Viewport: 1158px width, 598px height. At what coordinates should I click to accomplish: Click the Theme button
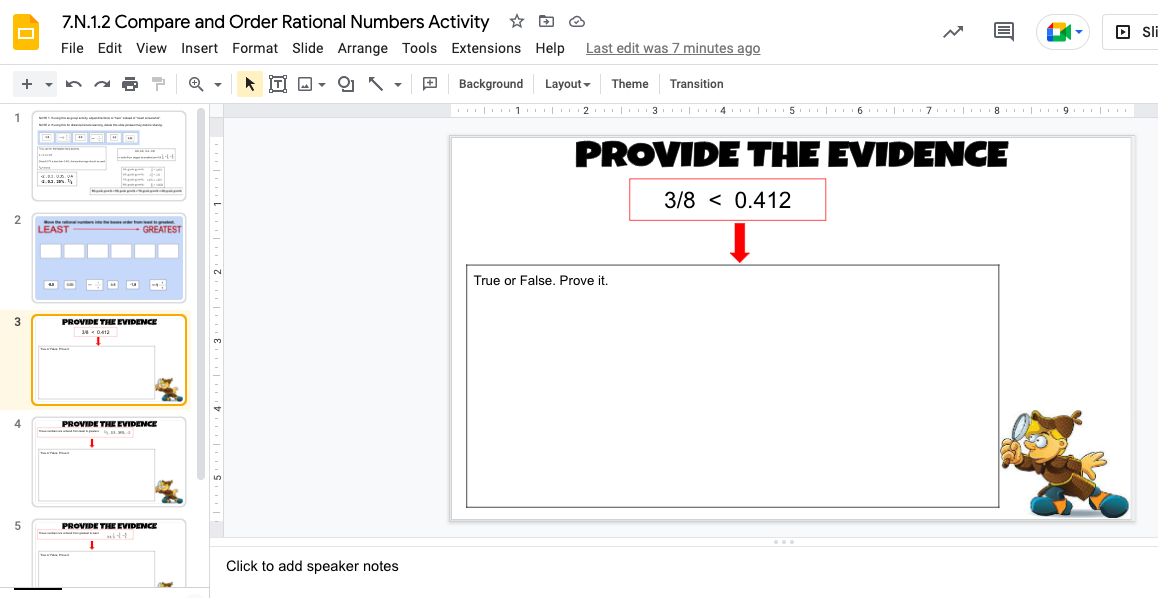tap(629, 84)
